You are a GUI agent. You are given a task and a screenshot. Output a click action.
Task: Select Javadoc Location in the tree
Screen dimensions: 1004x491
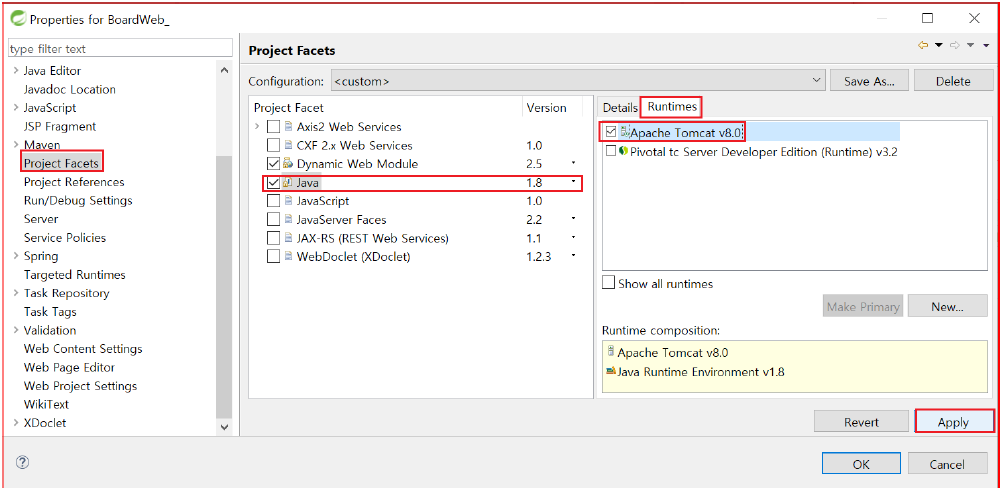[x=69, y=89]
